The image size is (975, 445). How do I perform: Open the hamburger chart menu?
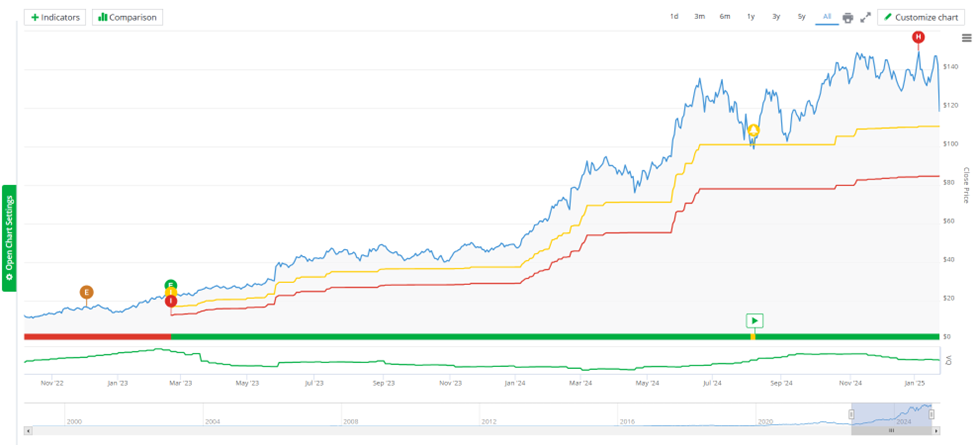tap(966, 39)
